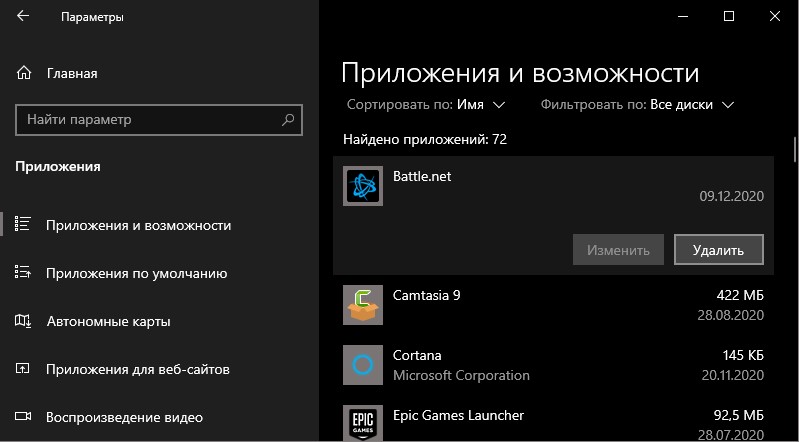Click the Приложения sidebar section header
Image resolution: width=799 pixels, height=442 pixels.
[x=58, y=167]
